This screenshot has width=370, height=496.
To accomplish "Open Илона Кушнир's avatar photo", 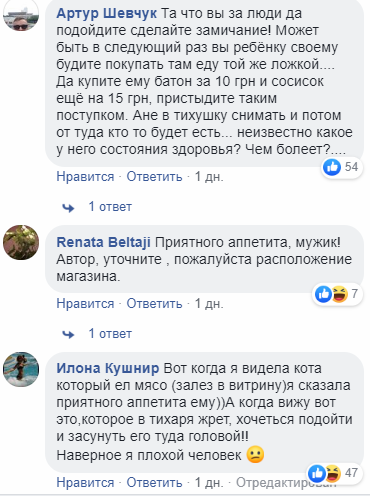I will (21, 369).
